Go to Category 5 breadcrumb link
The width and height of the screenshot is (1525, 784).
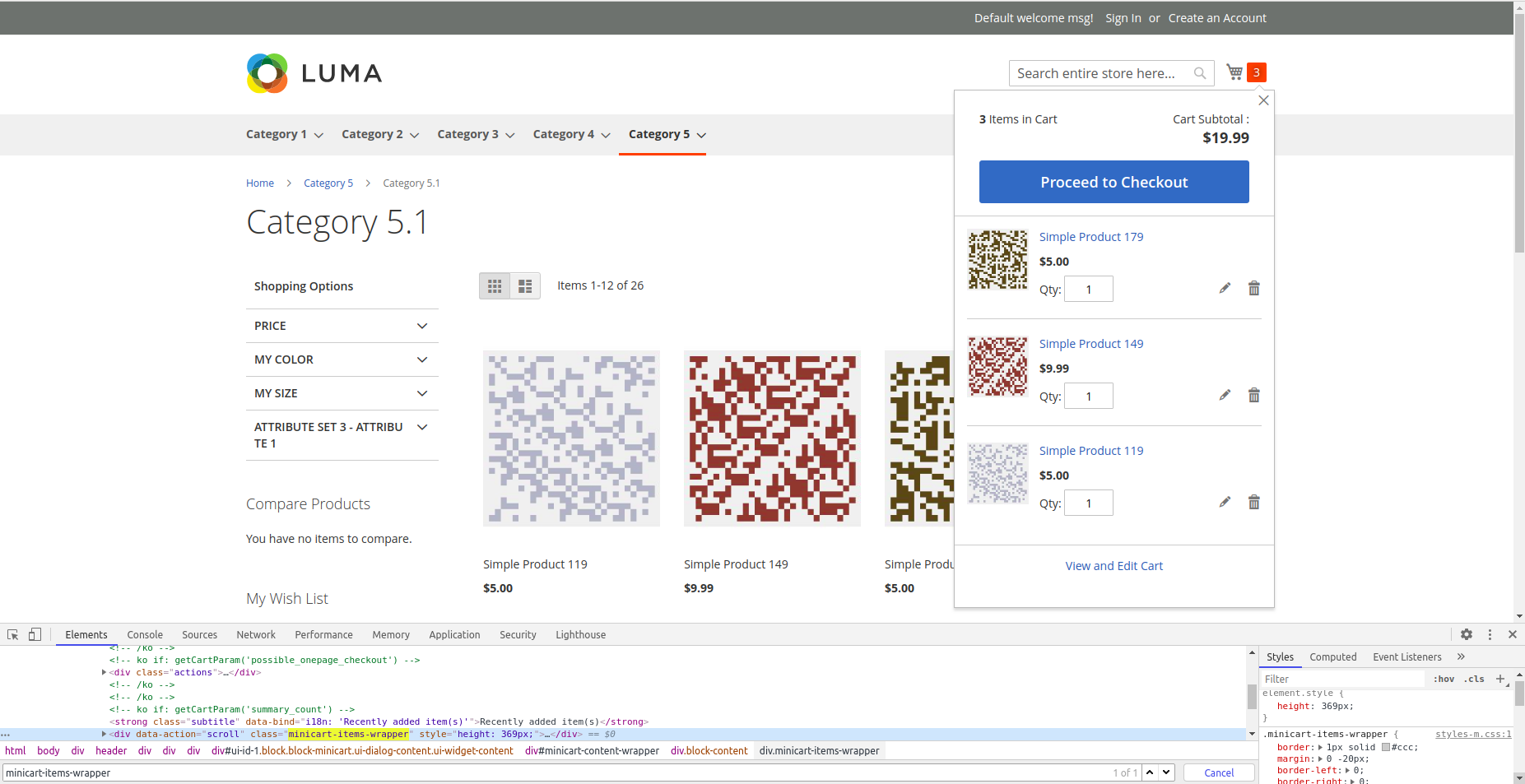(x=328, y=183)
